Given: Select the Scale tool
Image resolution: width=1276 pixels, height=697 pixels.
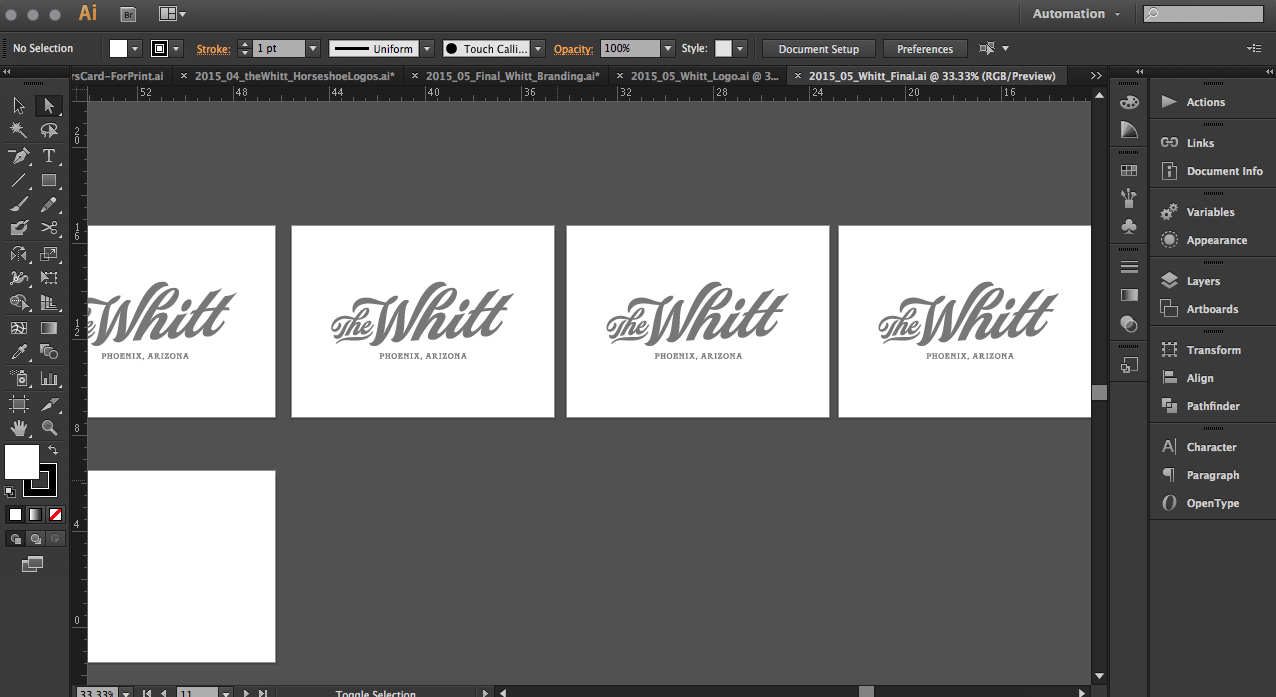Looking at the screenshot, I should pyautogui.click(x=49, y=254).
